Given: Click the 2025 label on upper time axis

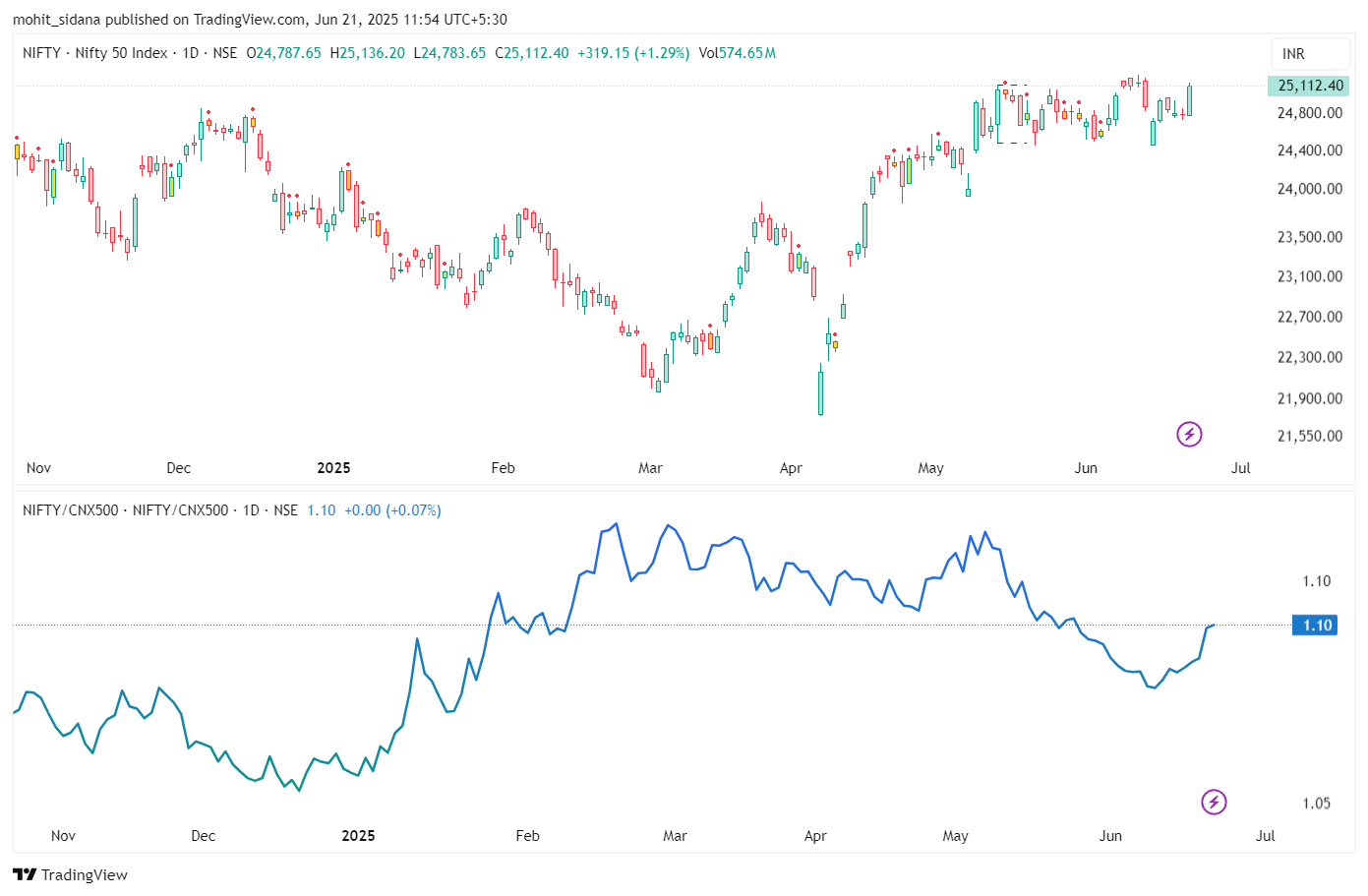Looking at the screenshot, I should click(x=333, y=468).
